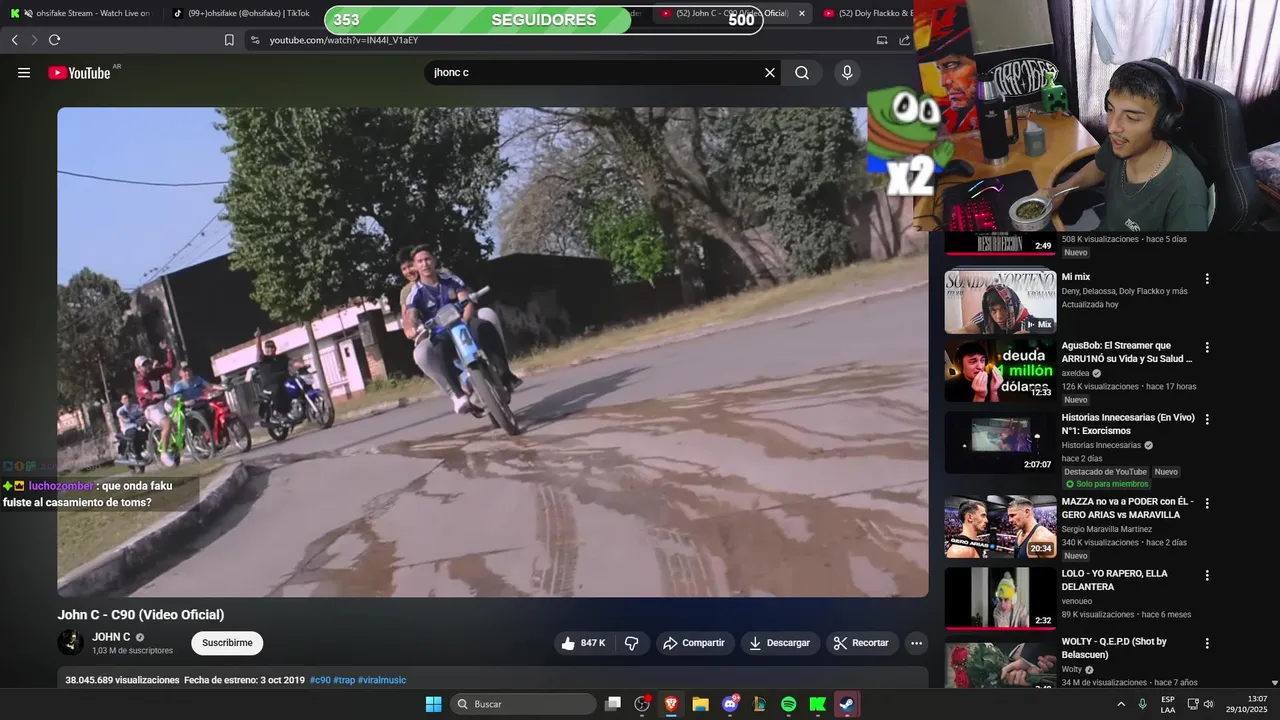Start voice search with microphone icon
The image size is (1280, 720).
click(847, 72)
